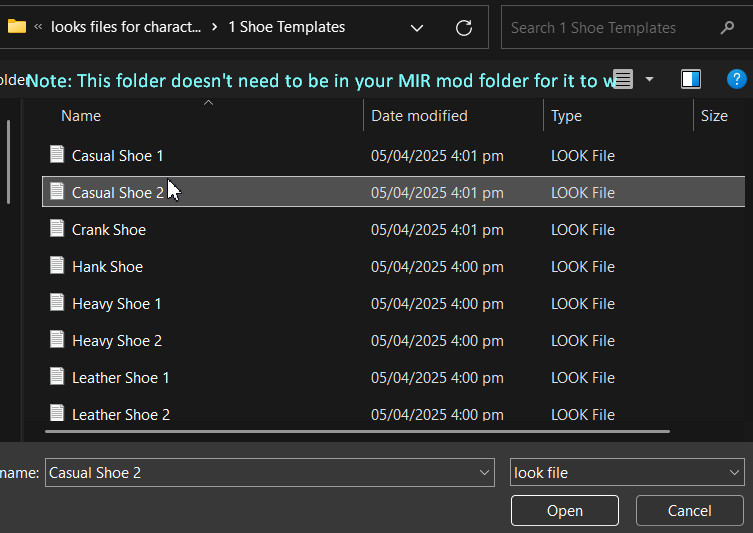Screen dimensions: 753x533
Task: Expand the file name history dropdown
Action: point(485,473)
